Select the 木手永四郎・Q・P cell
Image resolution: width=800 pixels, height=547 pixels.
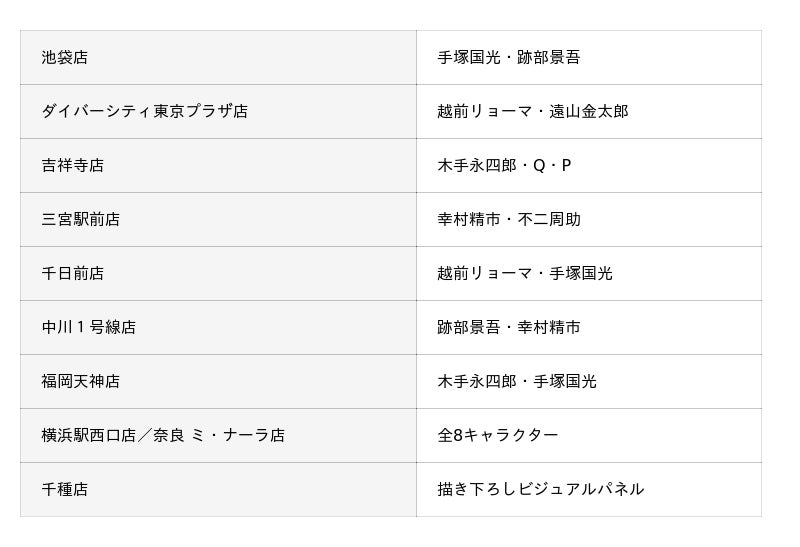click(504, 166)
